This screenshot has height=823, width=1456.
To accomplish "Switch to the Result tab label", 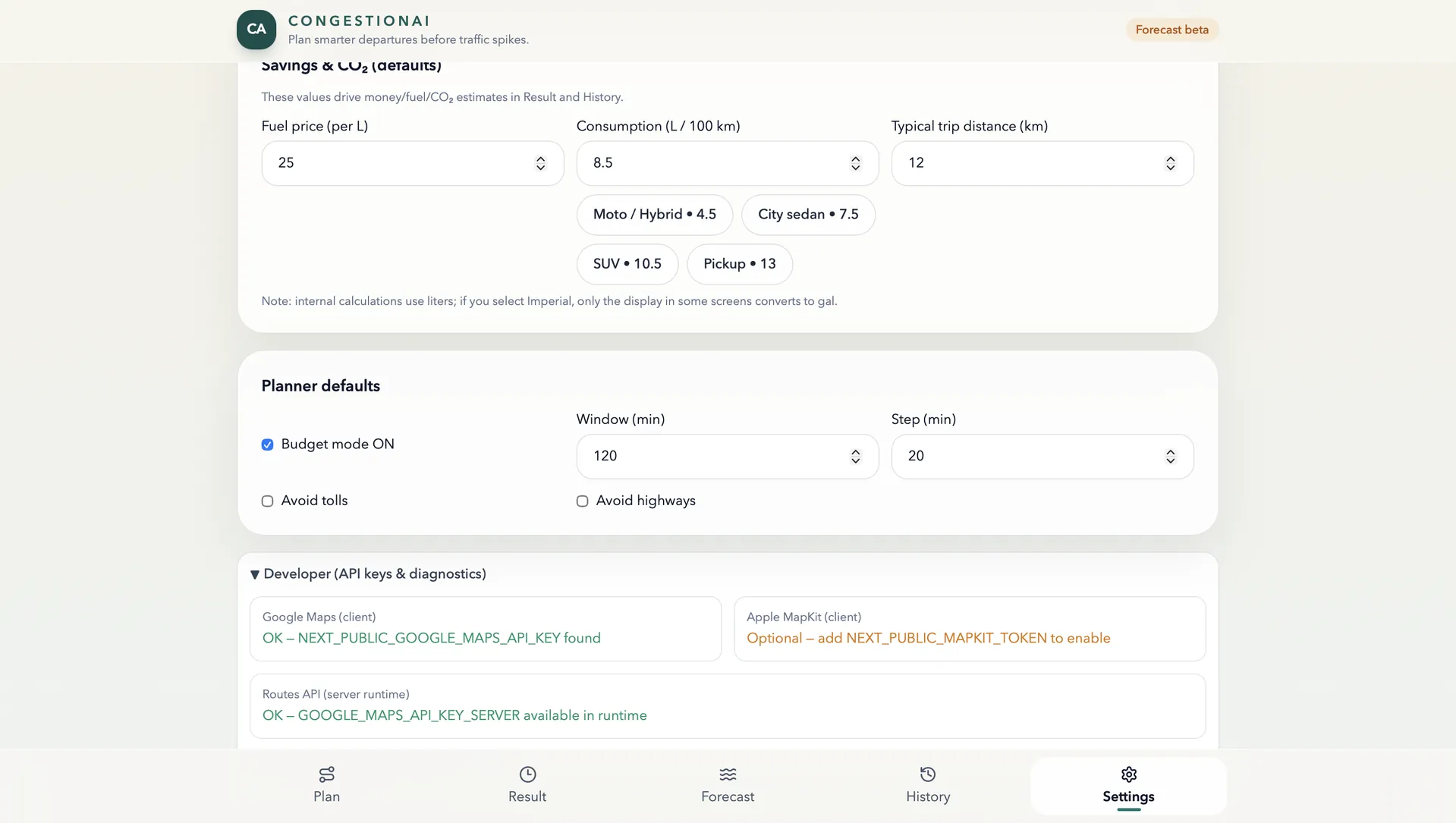I will point(527,796).
